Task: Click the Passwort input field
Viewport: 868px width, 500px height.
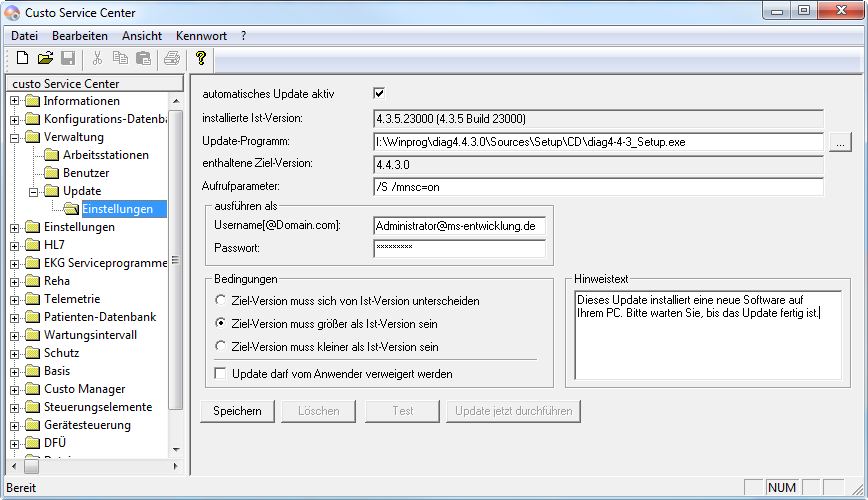Action: pos(459,248)
